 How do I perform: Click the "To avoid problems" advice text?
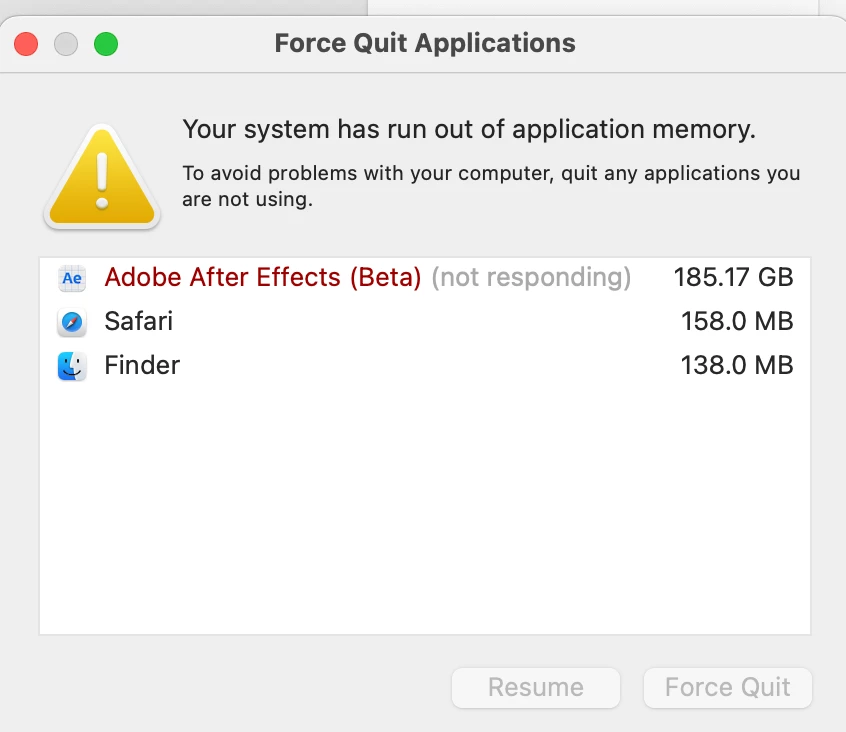pos(491,186)
